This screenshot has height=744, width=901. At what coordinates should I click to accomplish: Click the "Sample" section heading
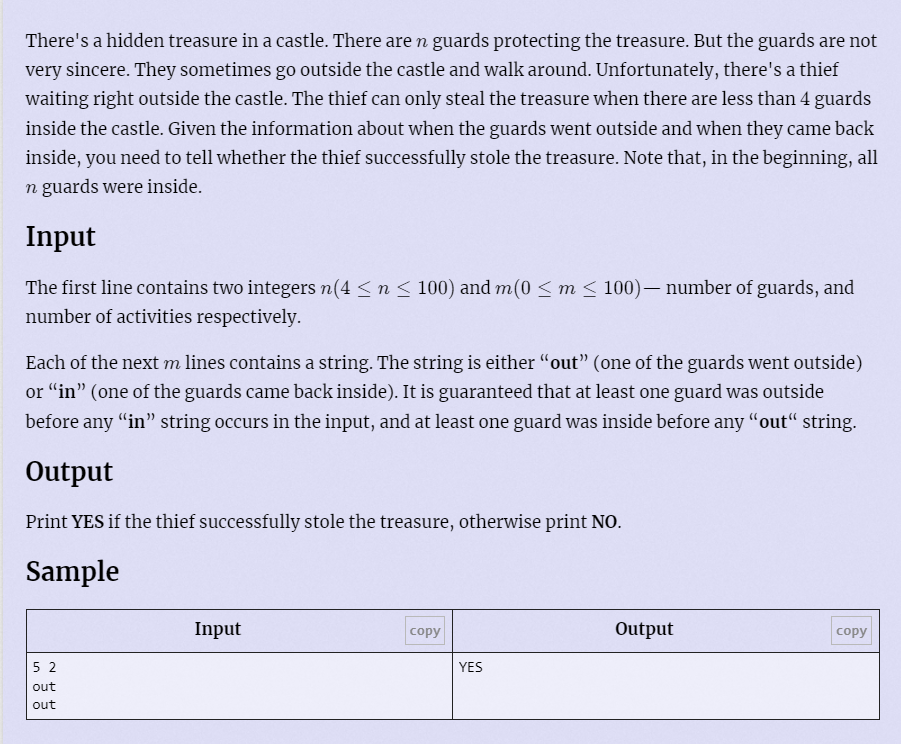[72, 572]
